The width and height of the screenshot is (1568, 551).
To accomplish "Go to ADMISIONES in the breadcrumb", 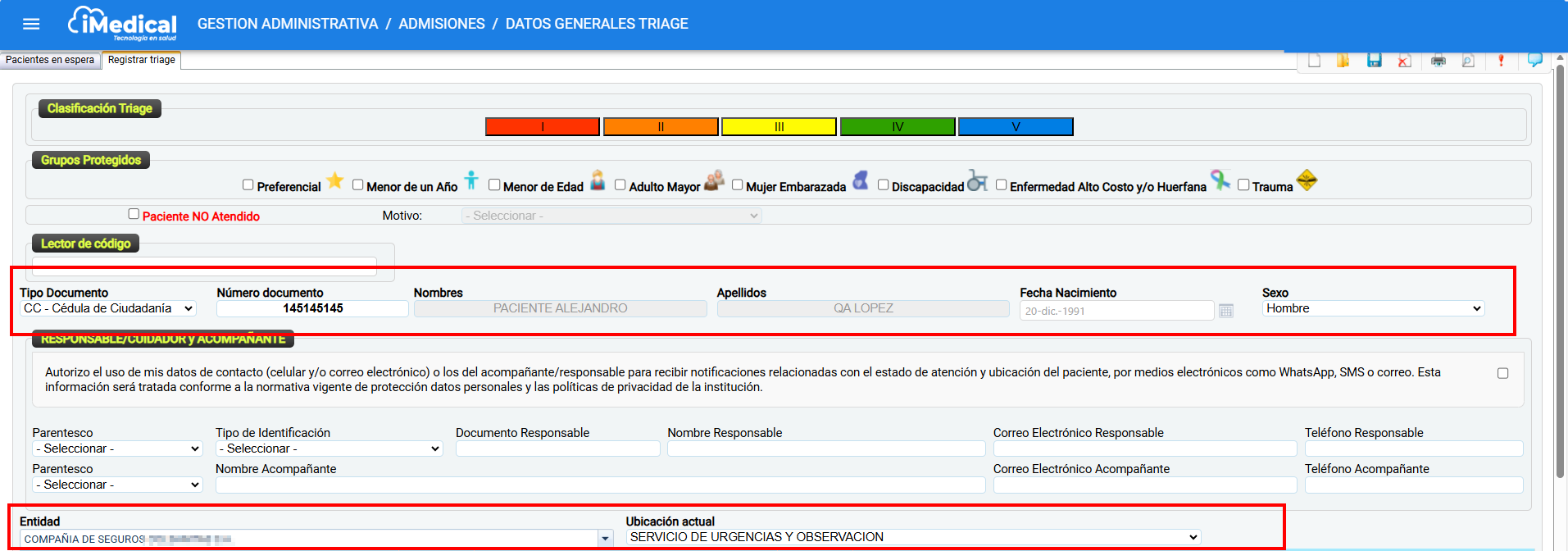I will (442, 24).
